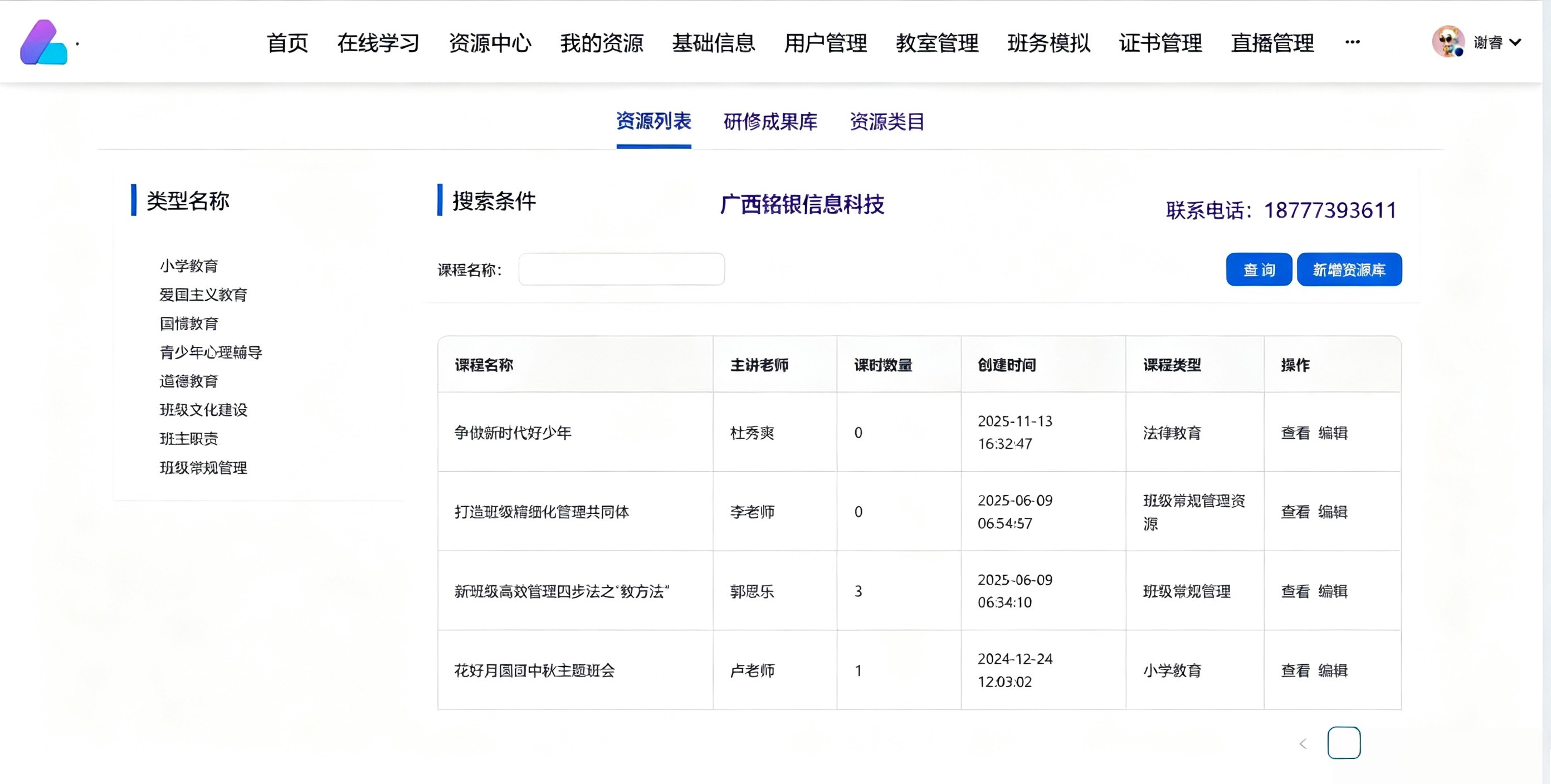1551x784 pixels.
Task: Click 查看 for 争做新时代好少年
Action: (x=1295, y=433)
